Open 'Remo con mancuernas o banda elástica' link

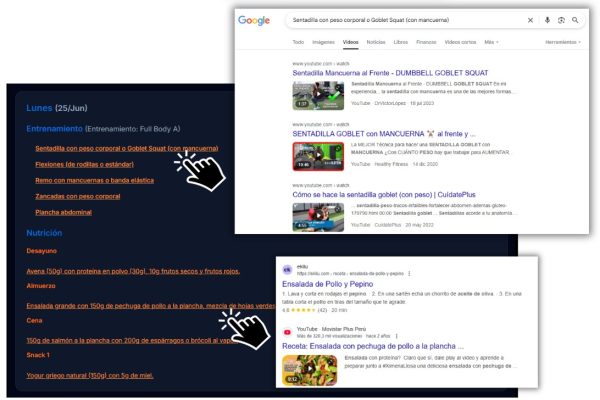click(x=95, y=180)
